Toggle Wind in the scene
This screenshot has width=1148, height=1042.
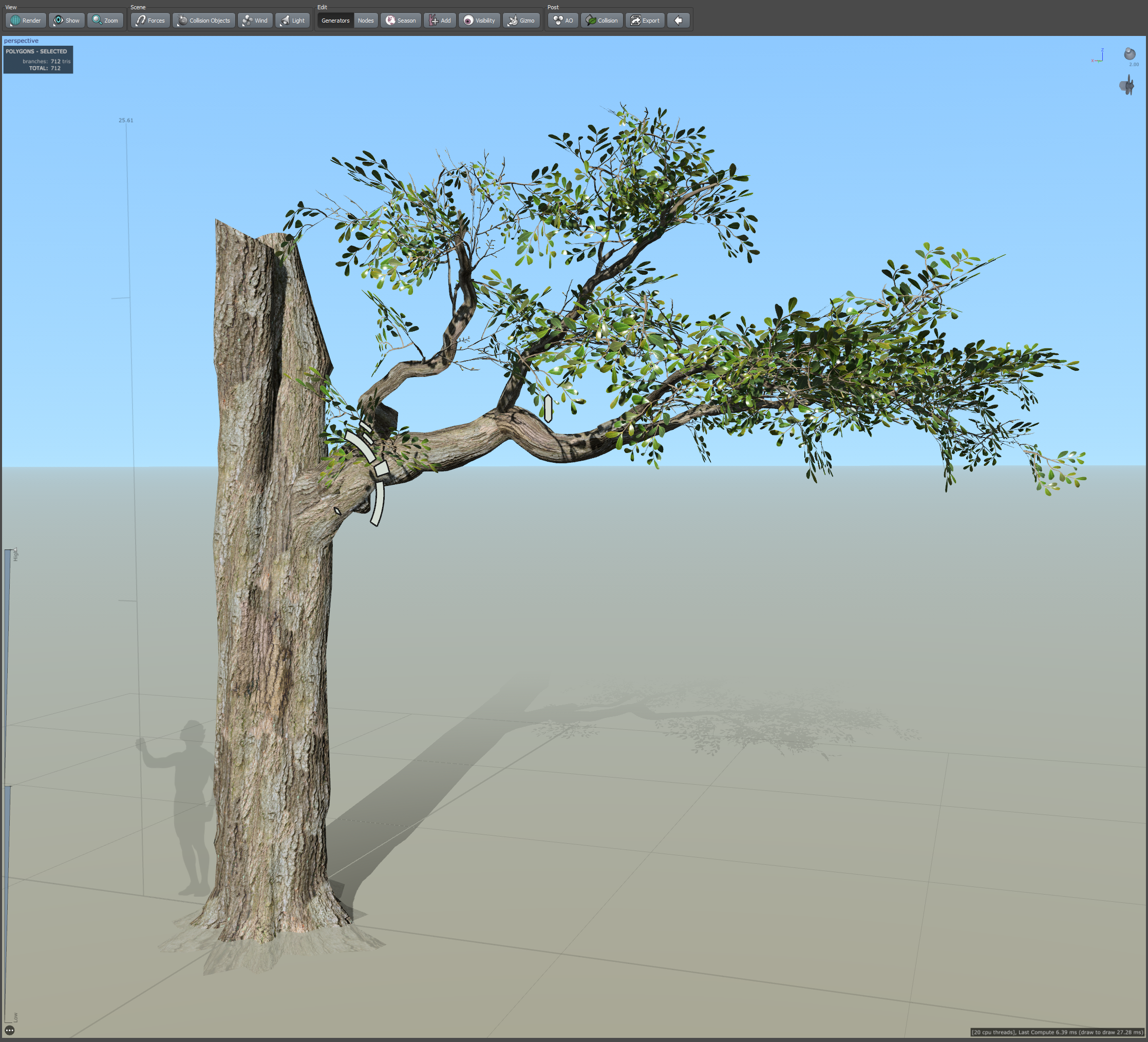pyautogui.click(x=255, y=21)
